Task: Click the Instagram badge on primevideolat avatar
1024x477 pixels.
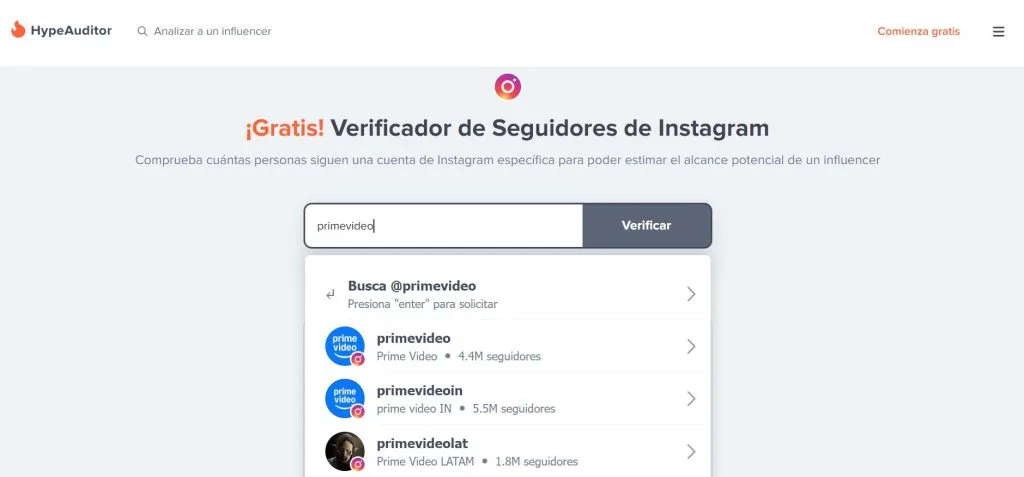Action: coord(357,464)
